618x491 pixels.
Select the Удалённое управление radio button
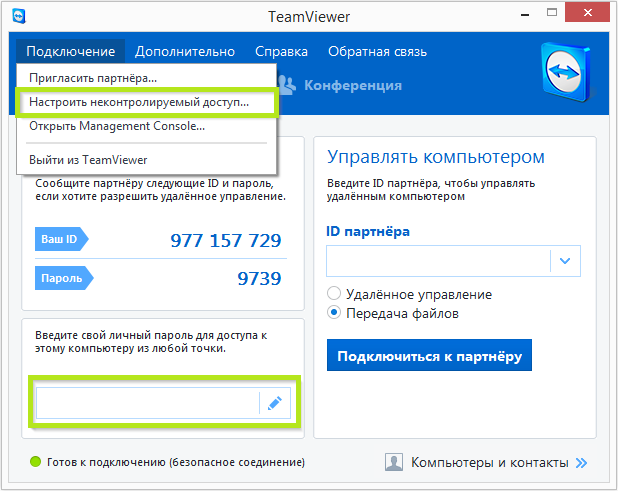tap(334, 294)
